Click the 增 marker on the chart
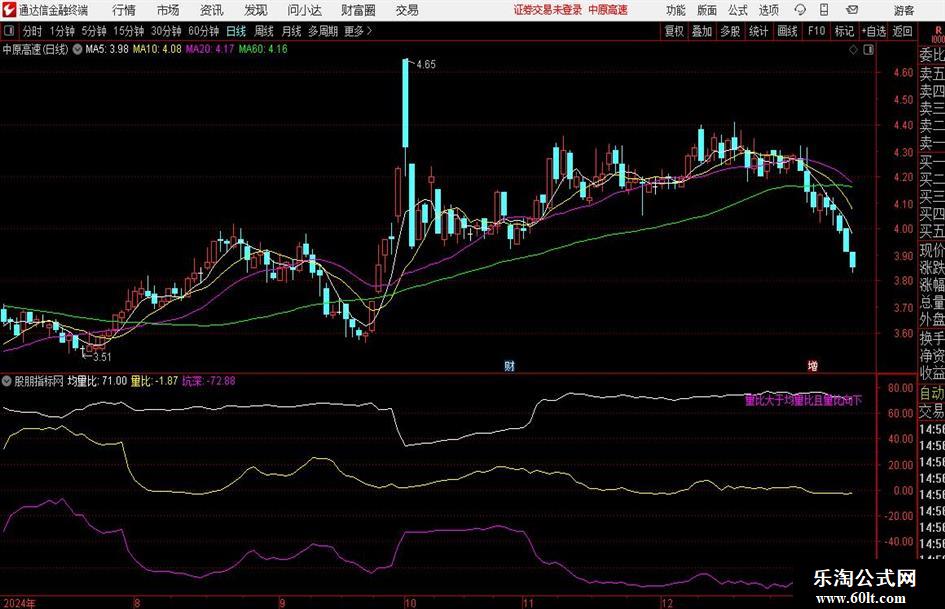945x609 pixels. click(x=813, y=366)
